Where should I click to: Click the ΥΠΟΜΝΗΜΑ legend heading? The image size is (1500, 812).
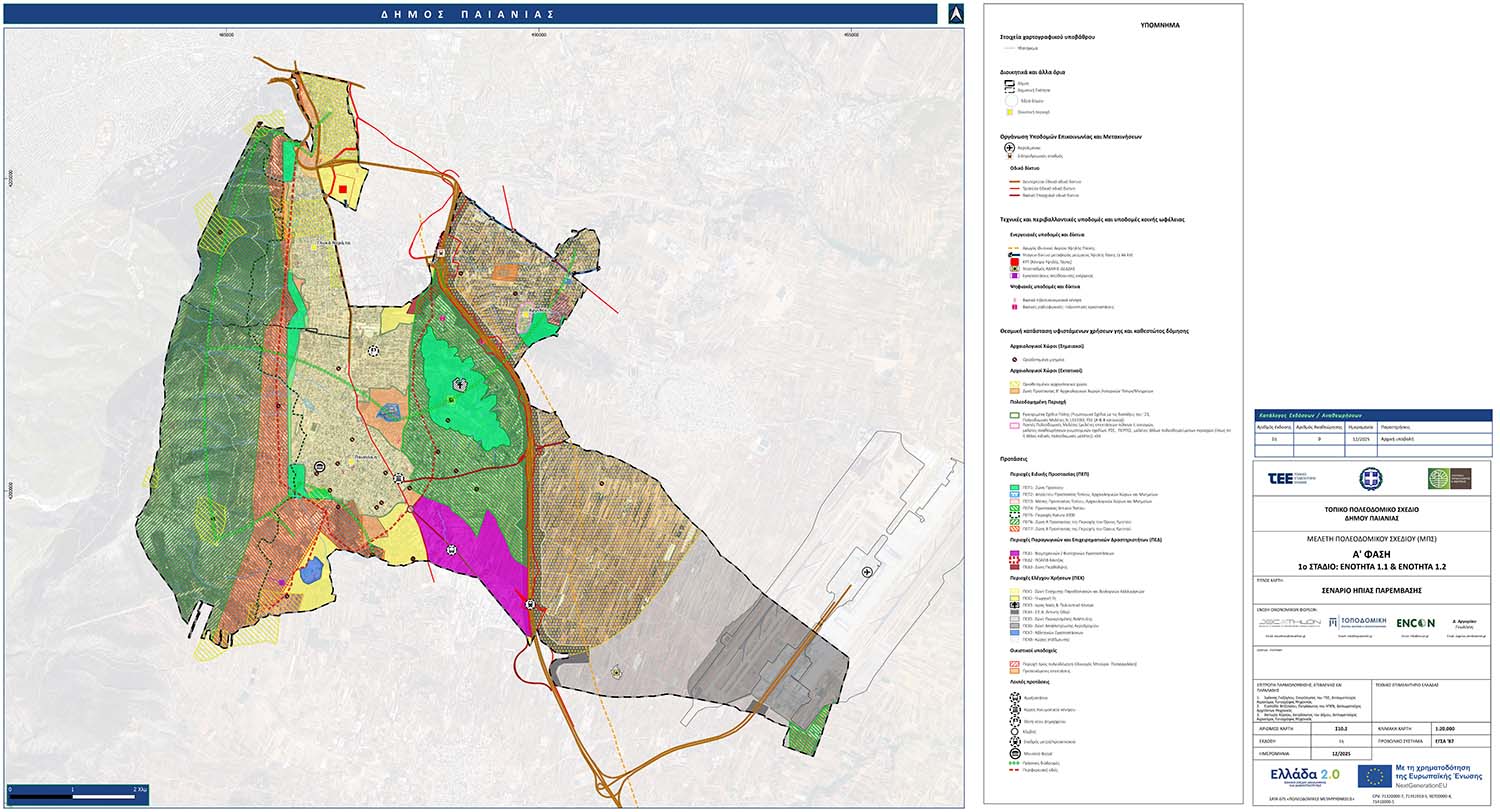tap(1159, 25)
